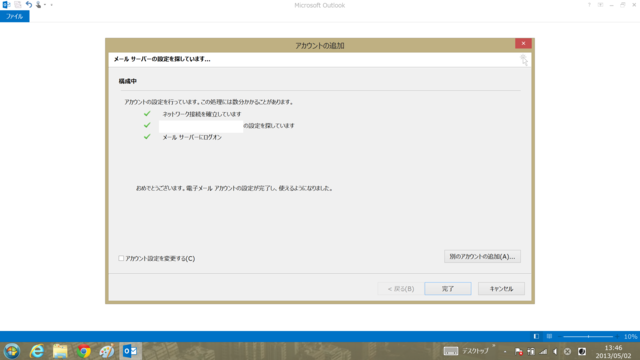
Task: Click メール サーバーにログオン status line
Action: click(x=192, y=137)
